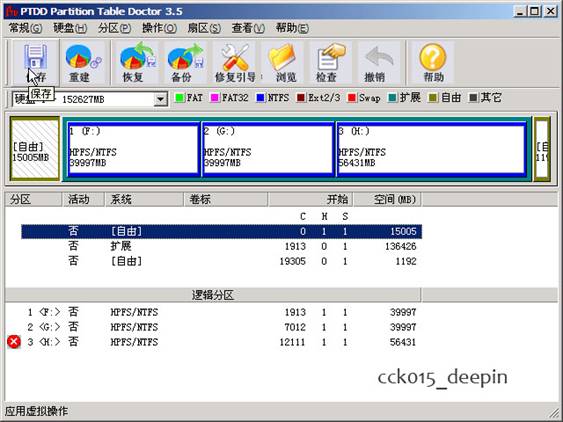Select the highlighted [自由] row with 15005
This screenshot has height=422, width=563.
point(222,231)
